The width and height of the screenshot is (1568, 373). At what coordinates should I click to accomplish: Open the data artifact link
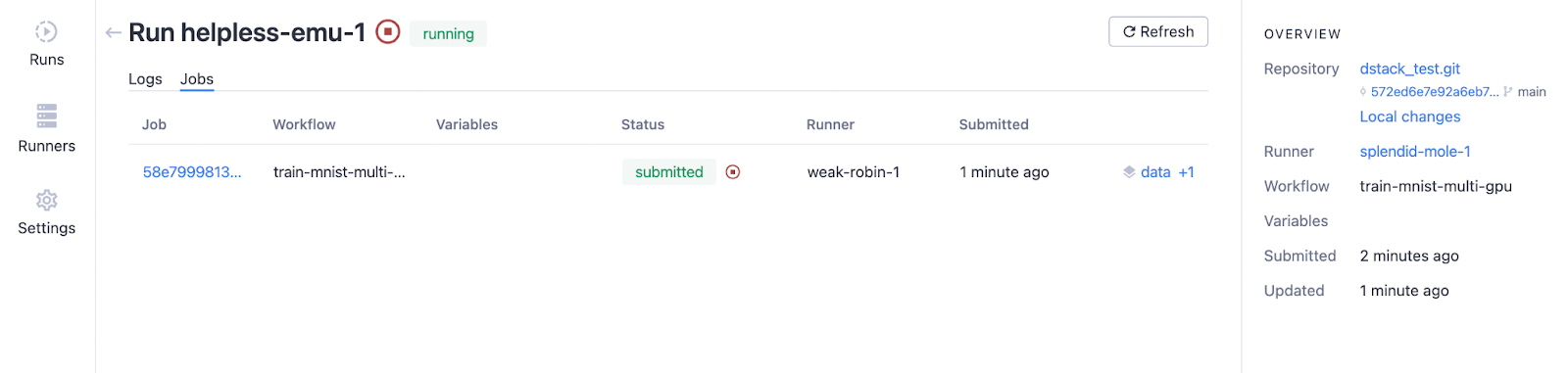tap(1155, 172)
